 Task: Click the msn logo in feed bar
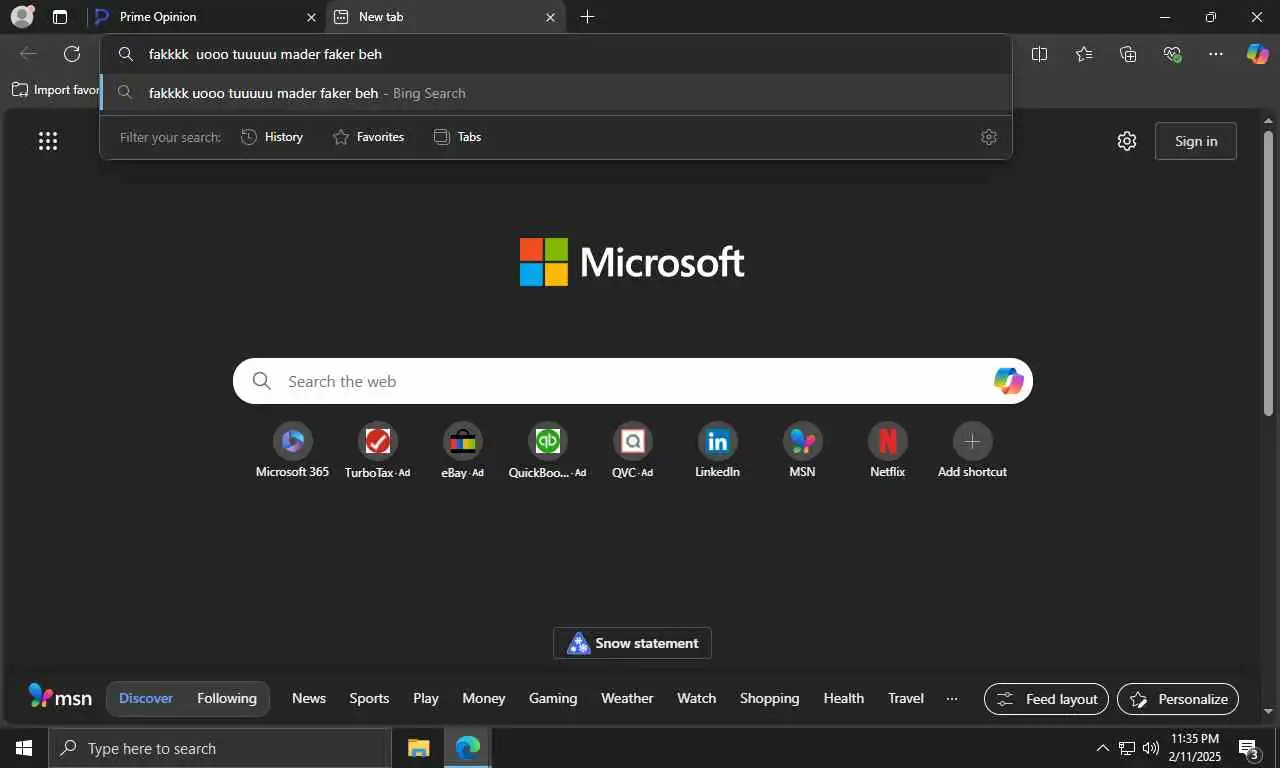coord(60,698)
